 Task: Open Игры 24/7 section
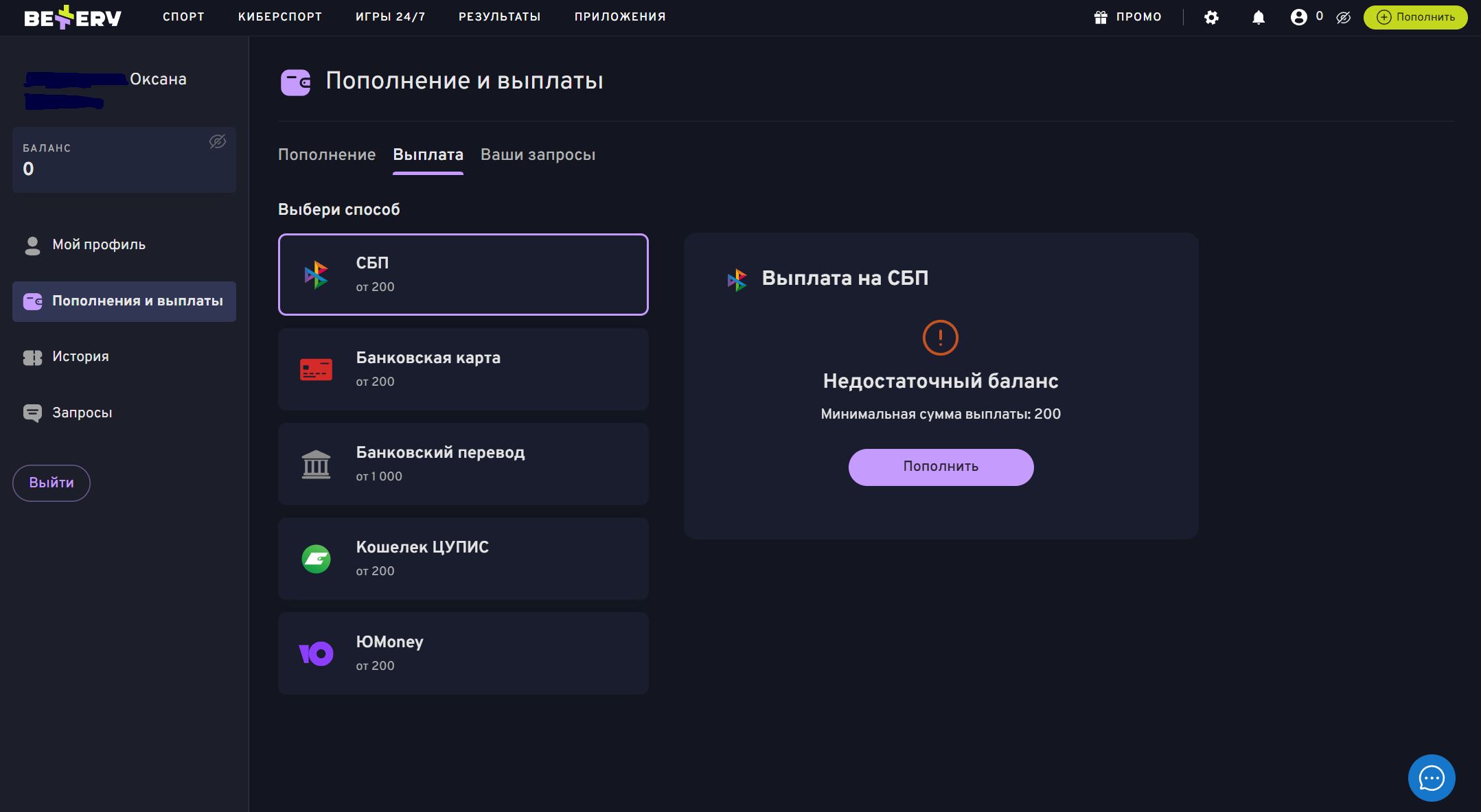390,16
